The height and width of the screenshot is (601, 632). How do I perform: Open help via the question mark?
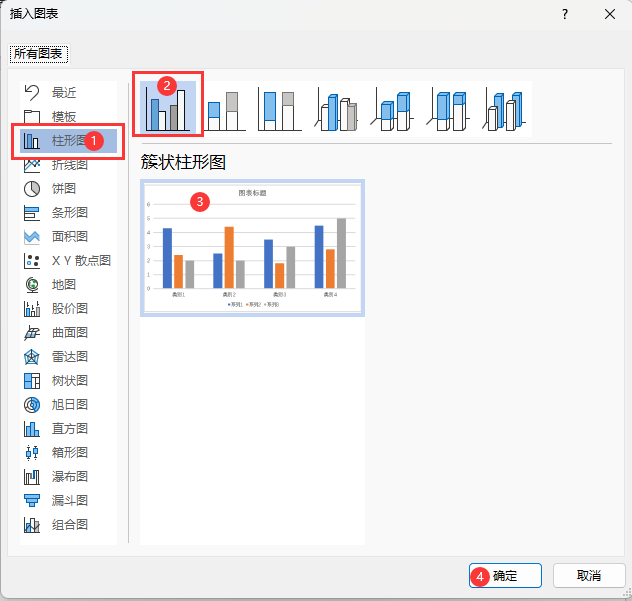565,15
